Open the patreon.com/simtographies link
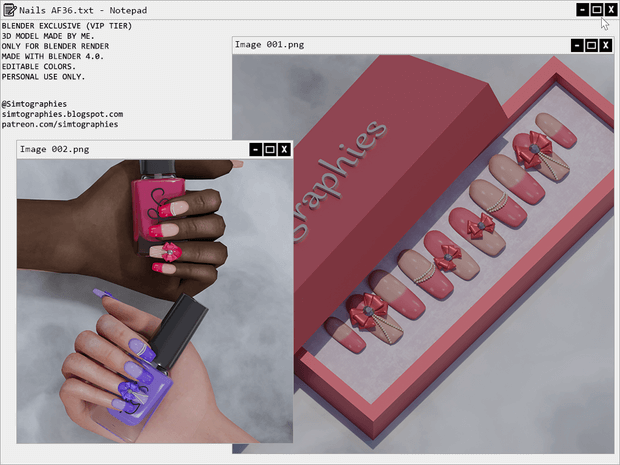620x465 pixels. 60,125
